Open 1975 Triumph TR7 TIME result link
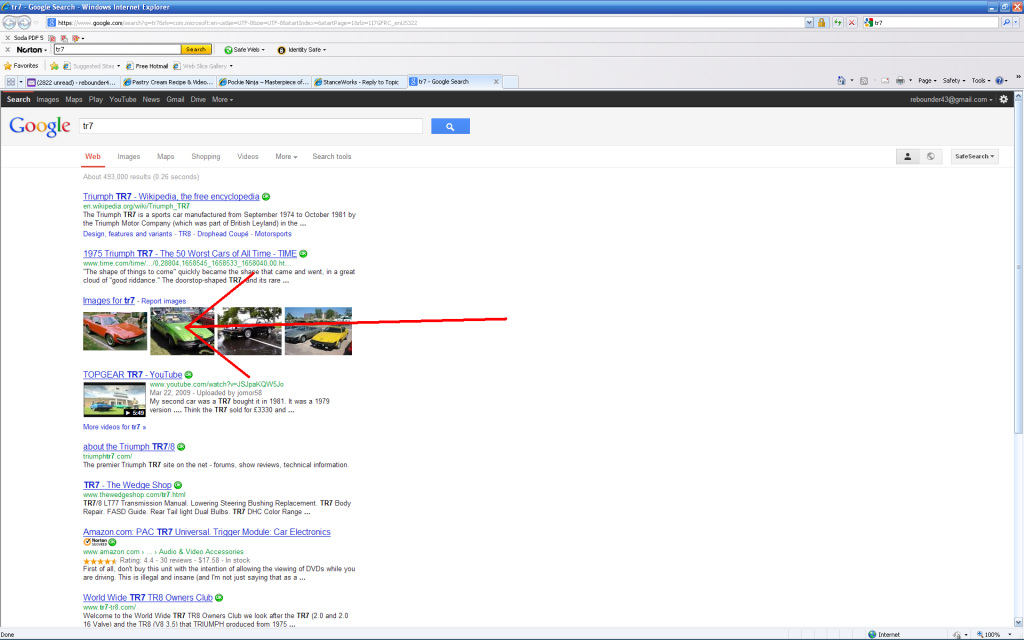 pyautogui.click(x=189, y=253)
